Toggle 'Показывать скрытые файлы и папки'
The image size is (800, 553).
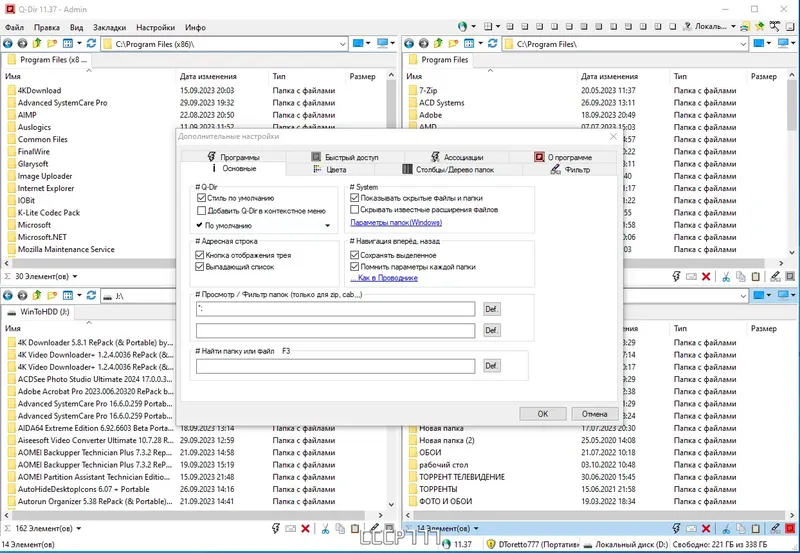355,198
